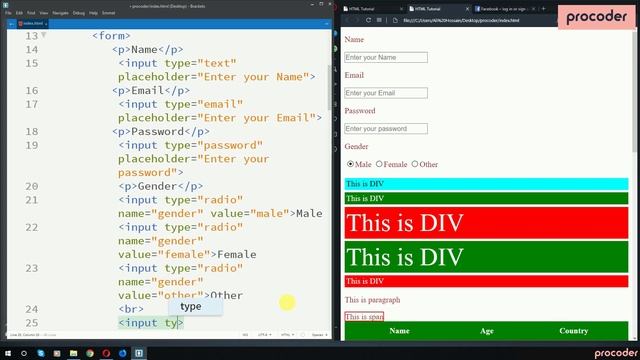Select the Other radio button
Image resolution: width=640 pixels, height=360 pixels.
[x=415, y=164]
